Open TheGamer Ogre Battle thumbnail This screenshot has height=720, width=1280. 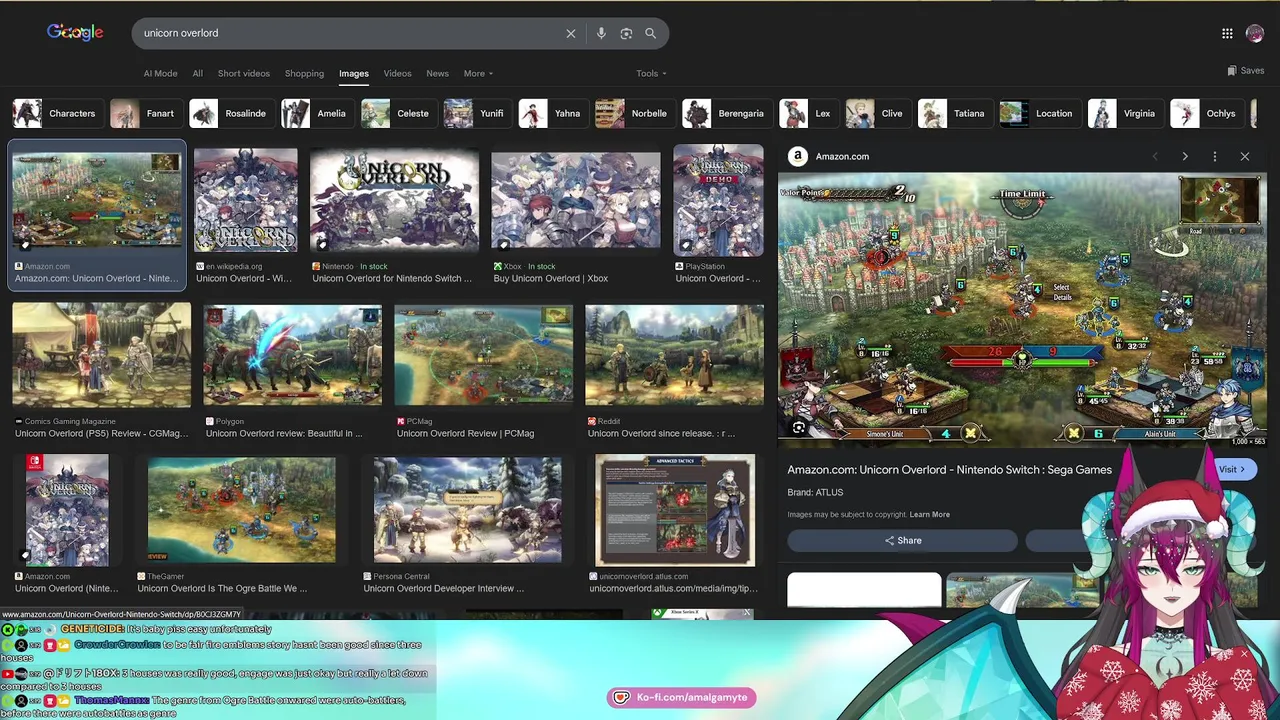click(x=241, y=510)
